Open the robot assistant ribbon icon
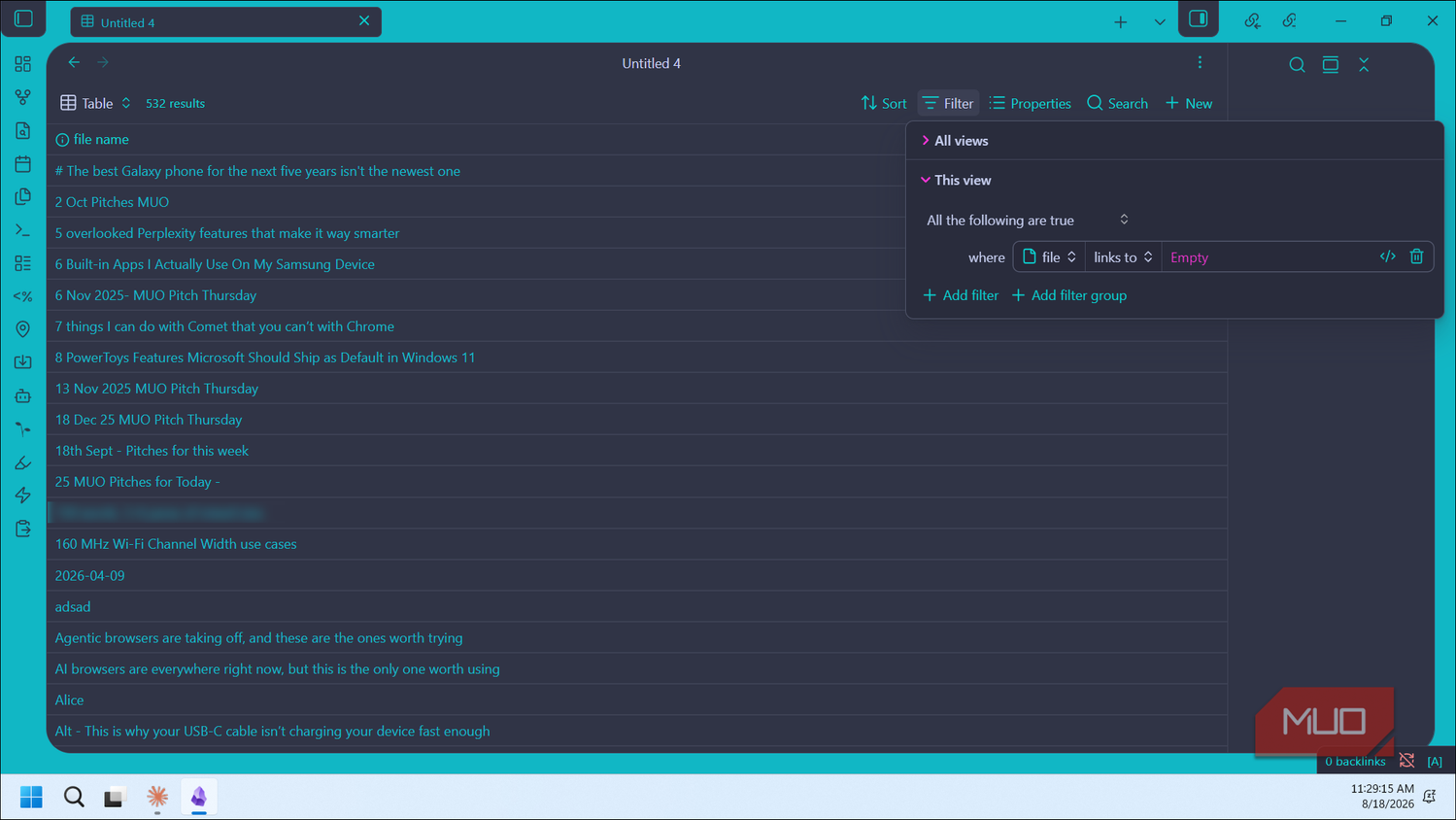This screenshot has height=820, width=1456. pos(23,395)
